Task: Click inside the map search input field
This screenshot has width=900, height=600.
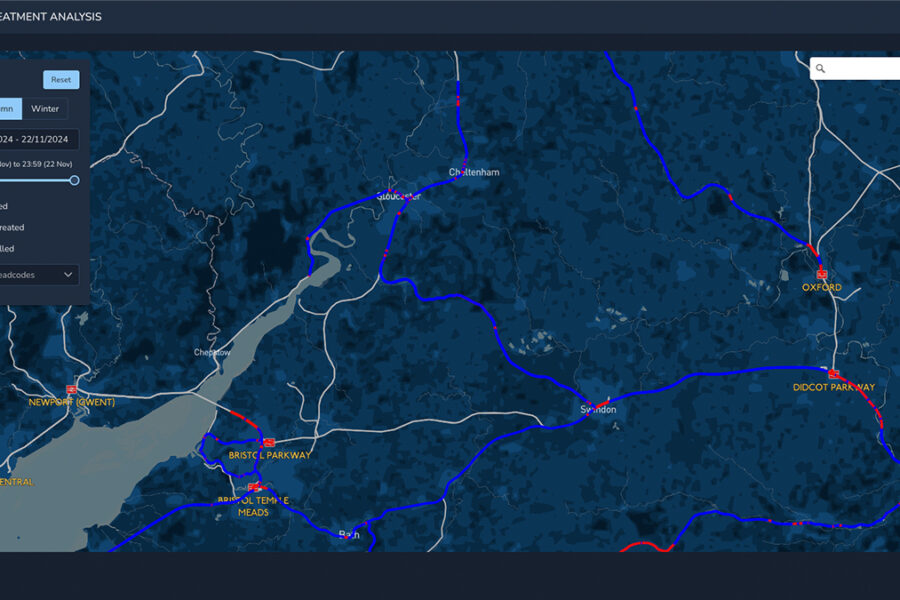Action: (855, 68)
